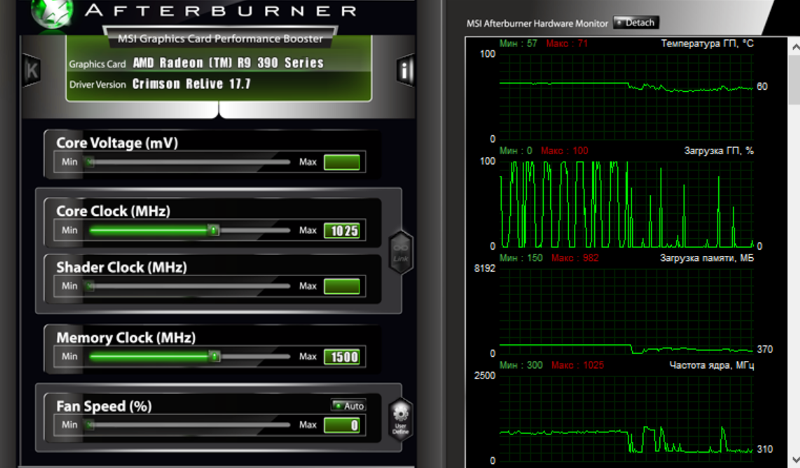Move the Core Clock slider thumb
The image size is (800, 468).
[214, 230]
